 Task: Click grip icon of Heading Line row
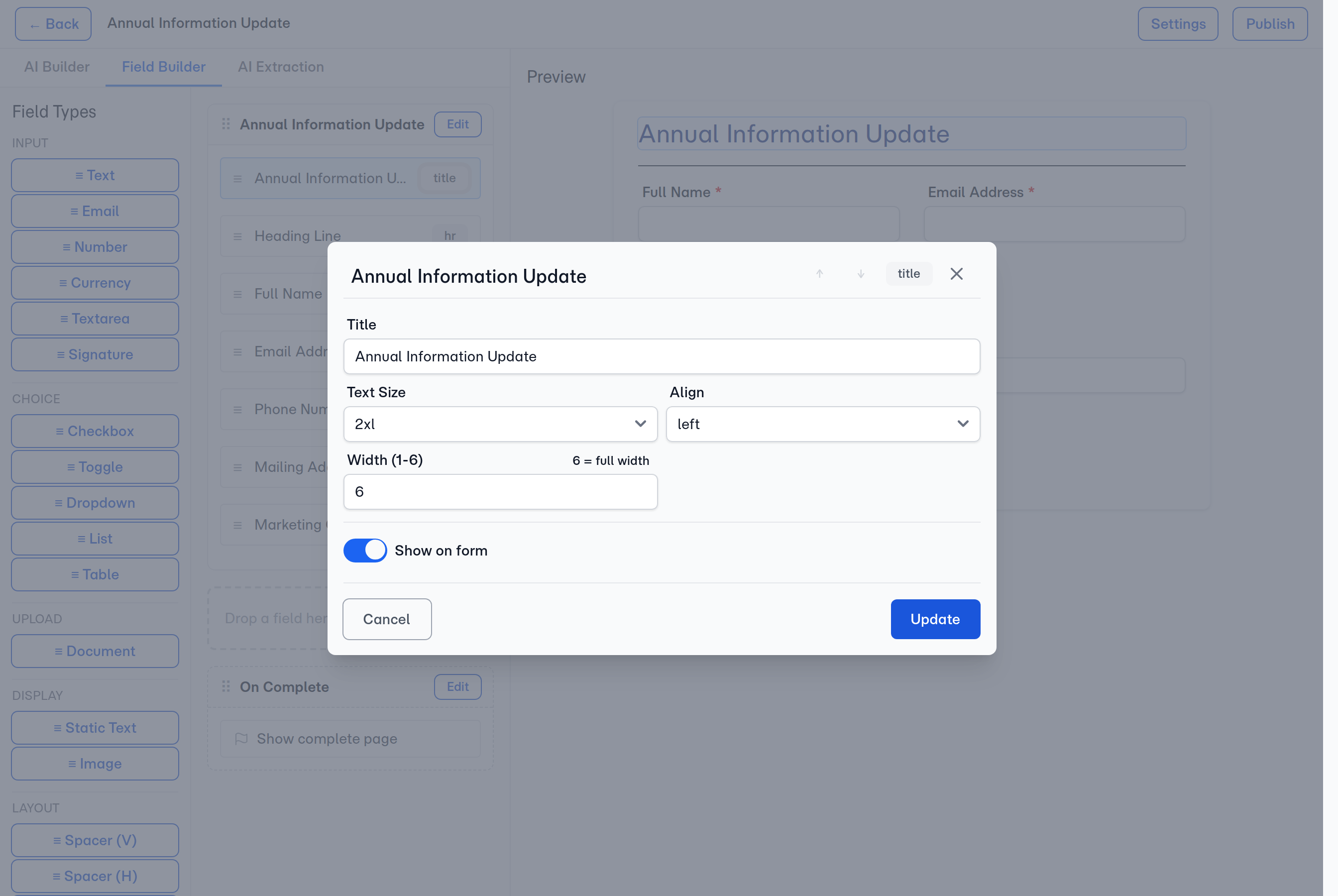[237, 236]
